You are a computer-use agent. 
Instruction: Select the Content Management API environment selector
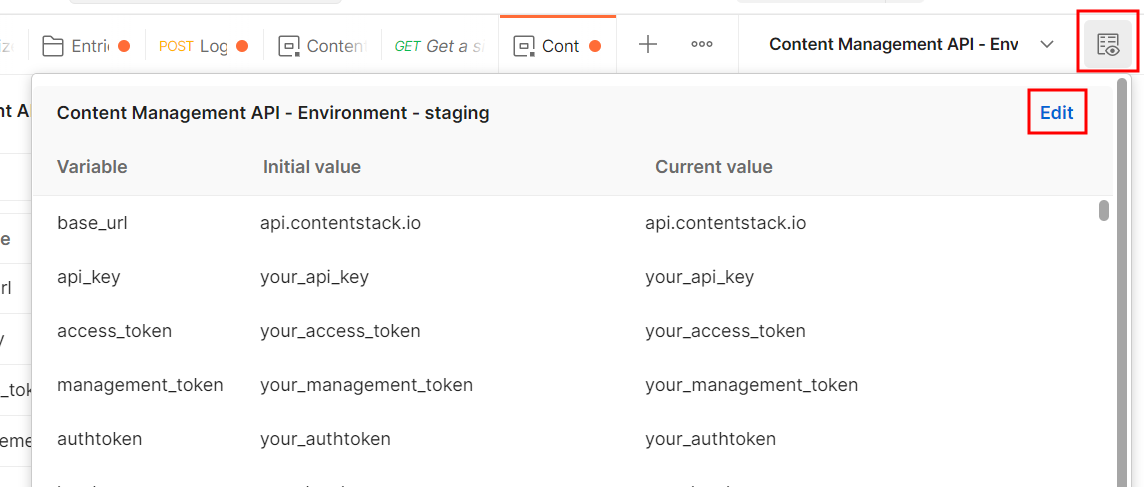pyautogui.click(x=911, y=45)
